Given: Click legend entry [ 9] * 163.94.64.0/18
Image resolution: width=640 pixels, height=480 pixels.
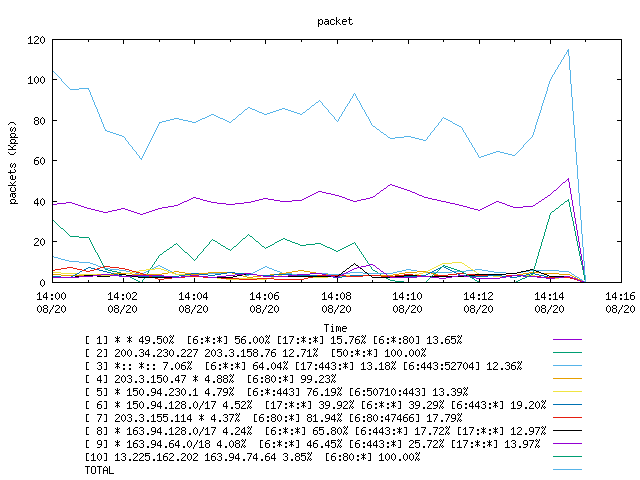Looking at the screenshot, I should pyautogui.click(x=313, y=444).
